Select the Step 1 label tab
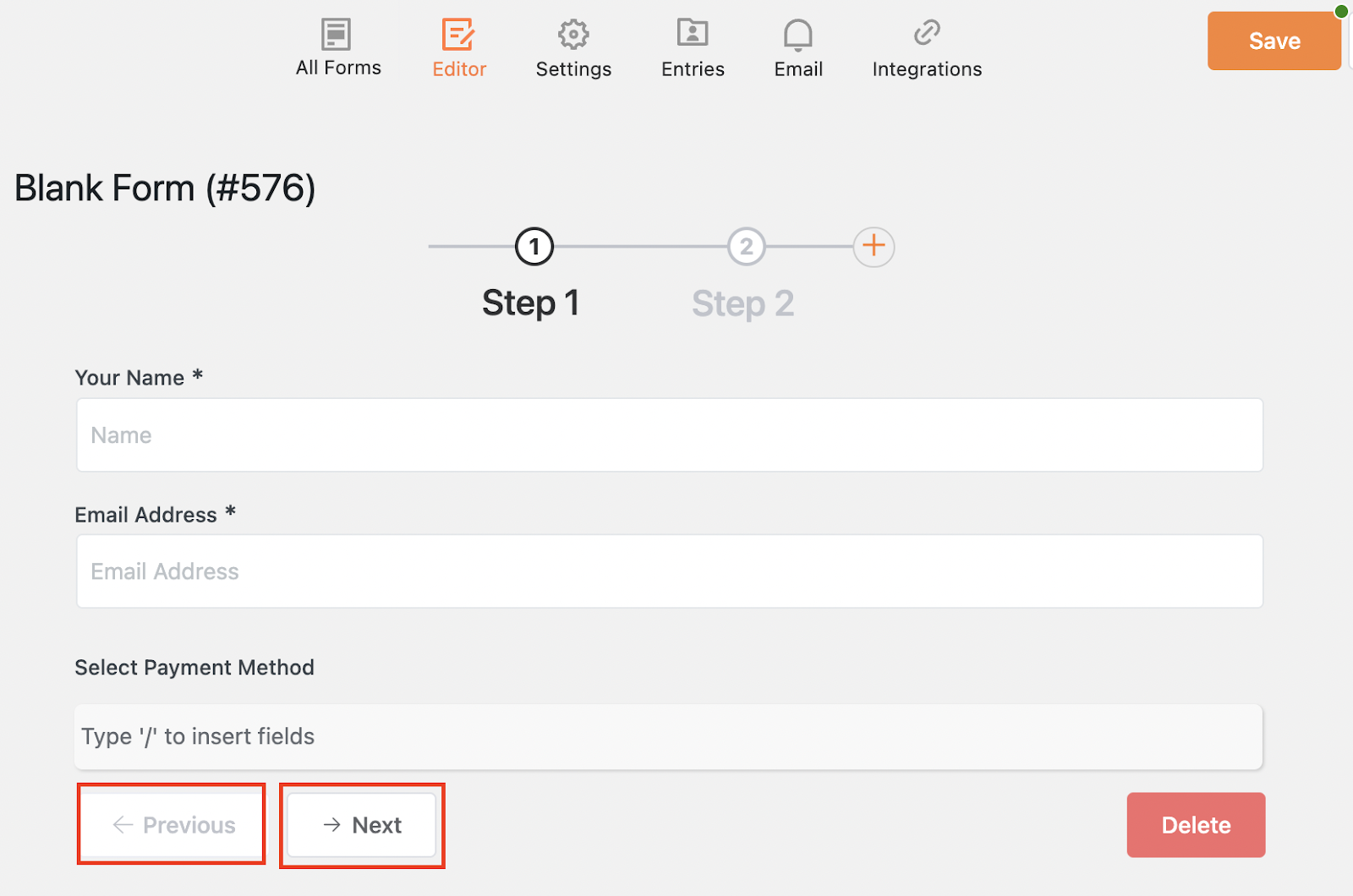The width and height of the screenshot is (1353, 896). [530, 303]
